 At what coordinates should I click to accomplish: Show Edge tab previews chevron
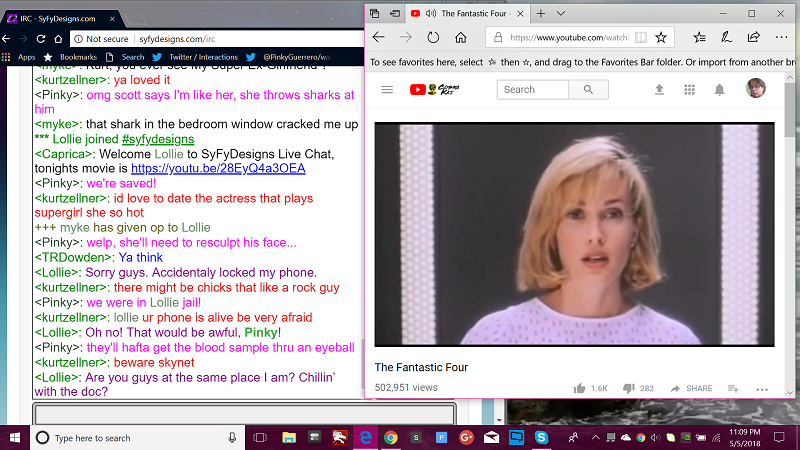tap(561, 14)
